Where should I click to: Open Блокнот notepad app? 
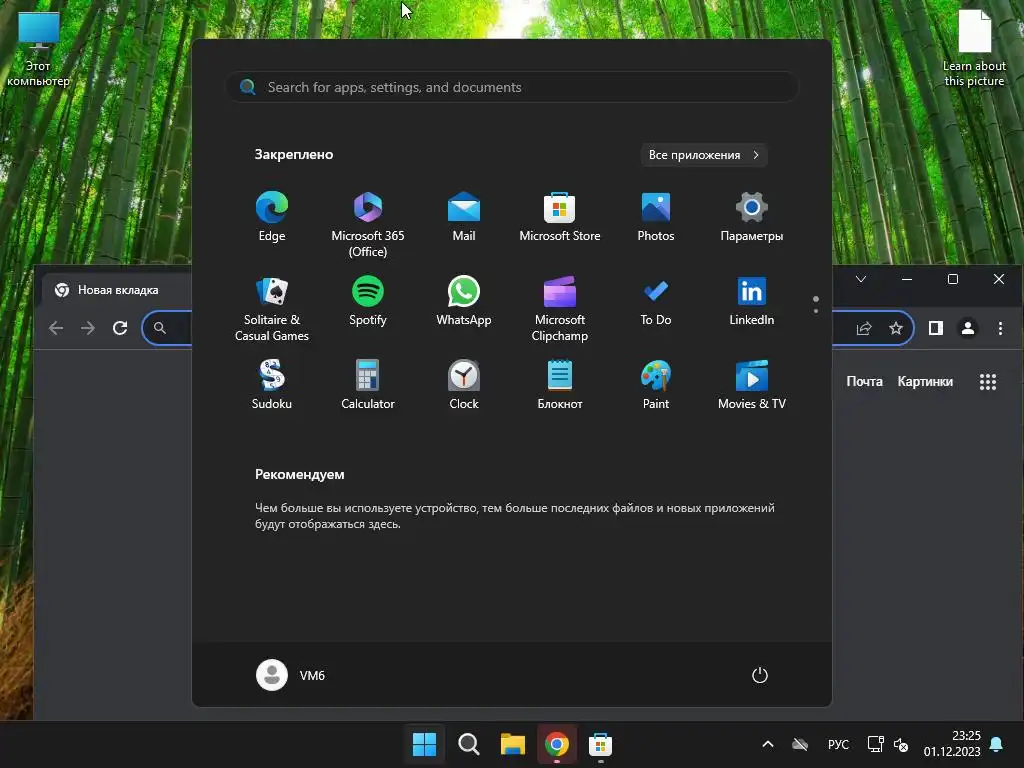[x=560, y=385]
